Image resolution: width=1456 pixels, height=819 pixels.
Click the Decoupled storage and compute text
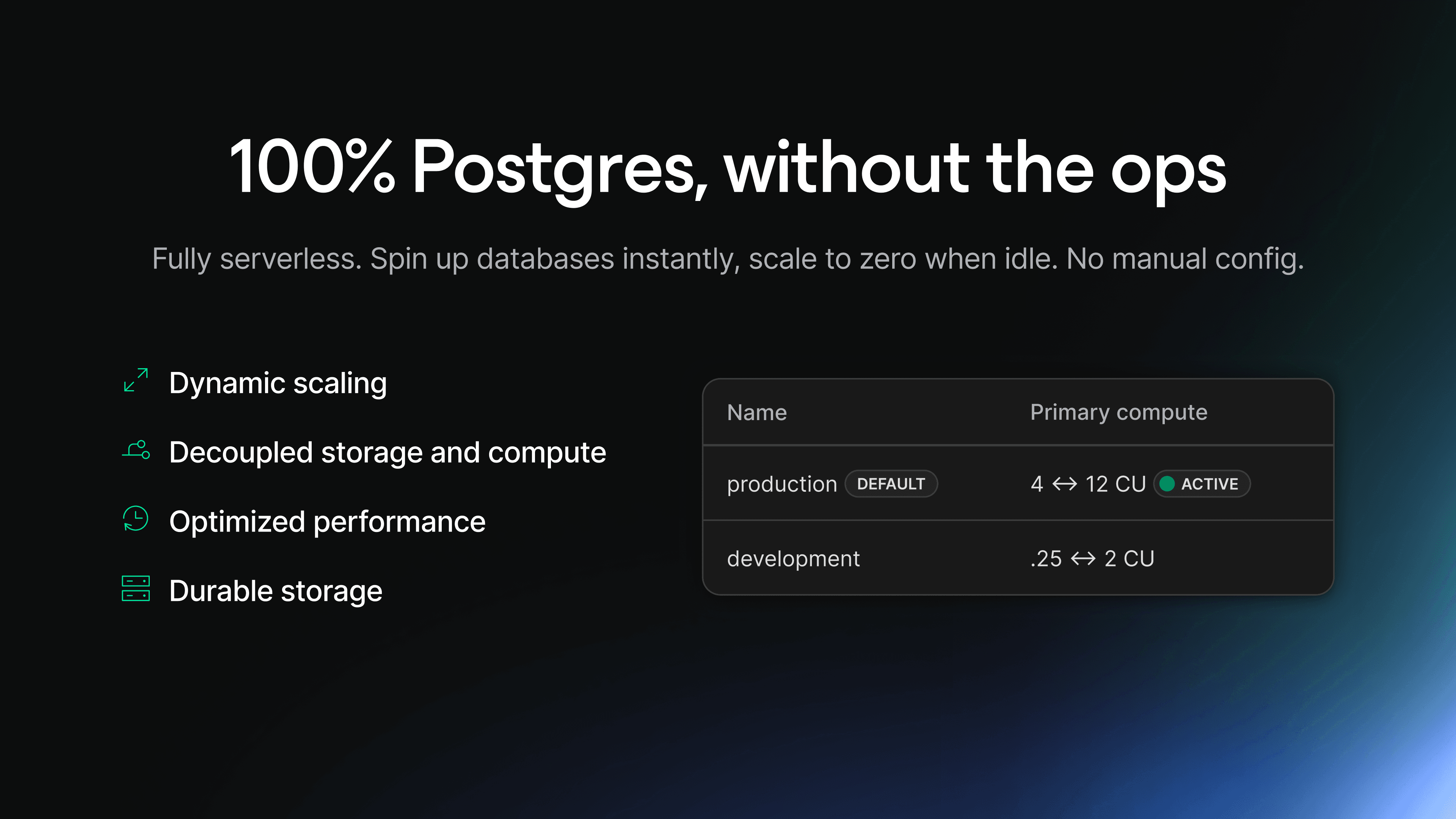[x=387, y=453]
